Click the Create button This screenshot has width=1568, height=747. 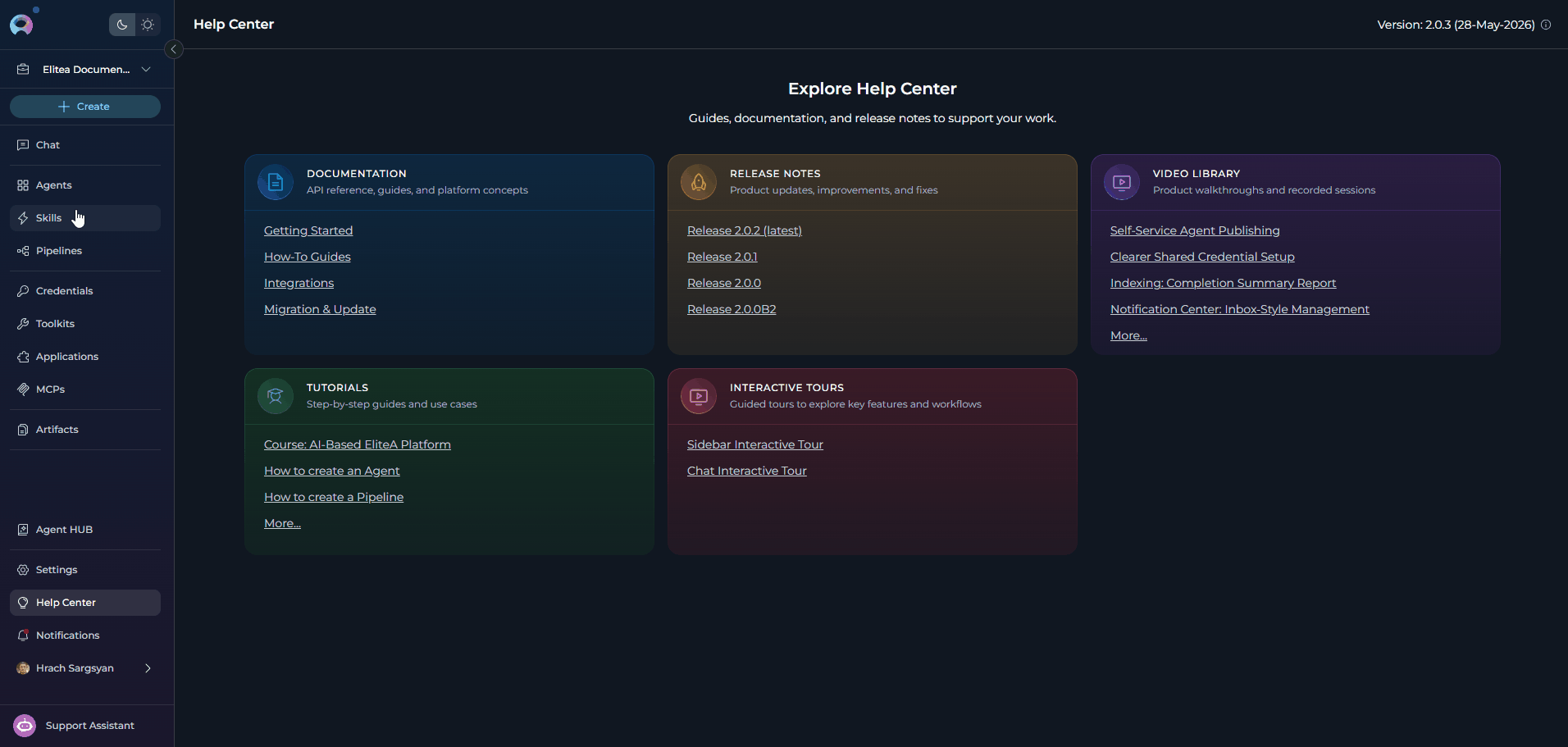pyautogui.click(x=85, y=107)
